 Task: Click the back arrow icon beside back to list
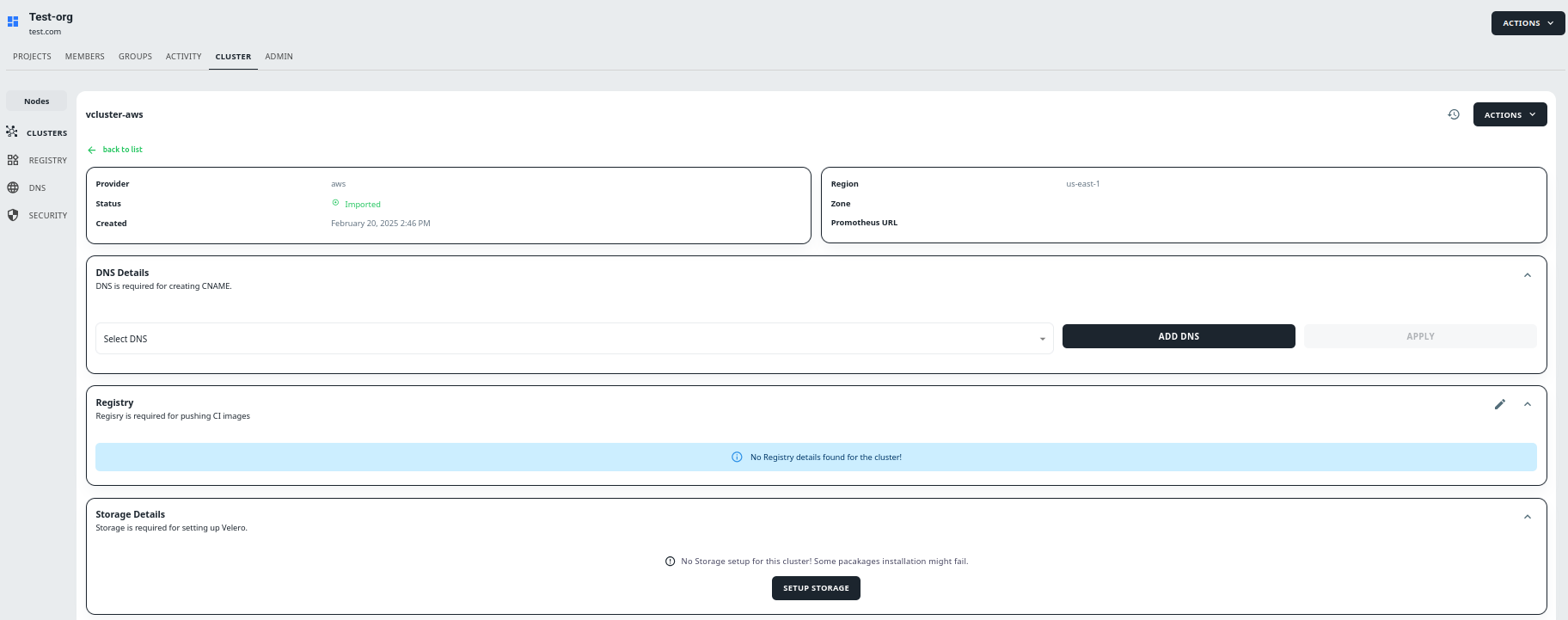coord(92,150)
